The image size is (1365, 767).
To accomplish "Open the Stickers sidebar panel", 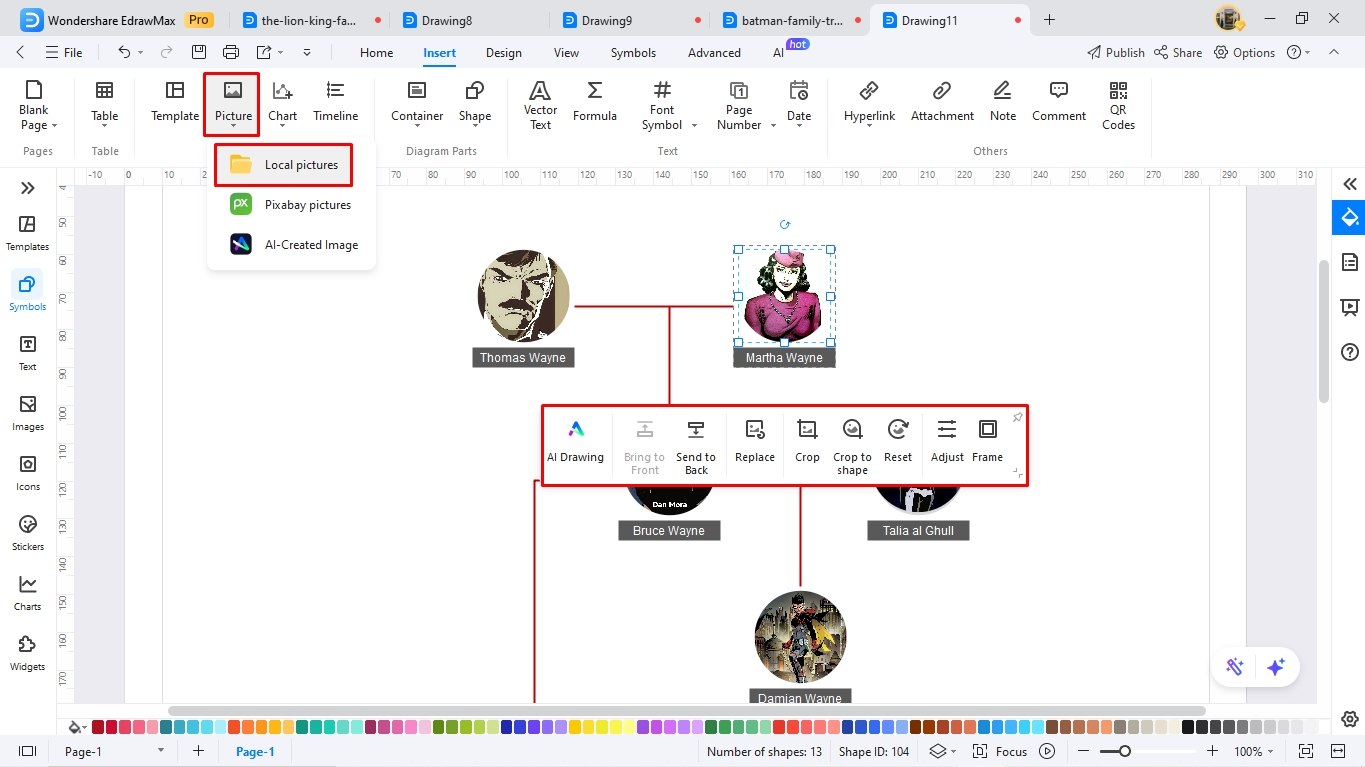I will (x=28, y=533).
